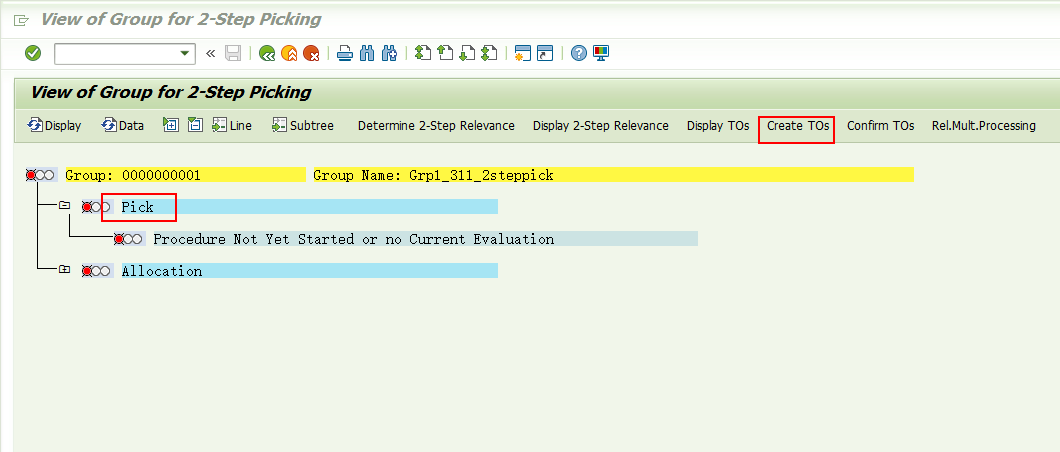Click Display TOs button
This screenshot has height=452, width=1060.
click(718, 126)
